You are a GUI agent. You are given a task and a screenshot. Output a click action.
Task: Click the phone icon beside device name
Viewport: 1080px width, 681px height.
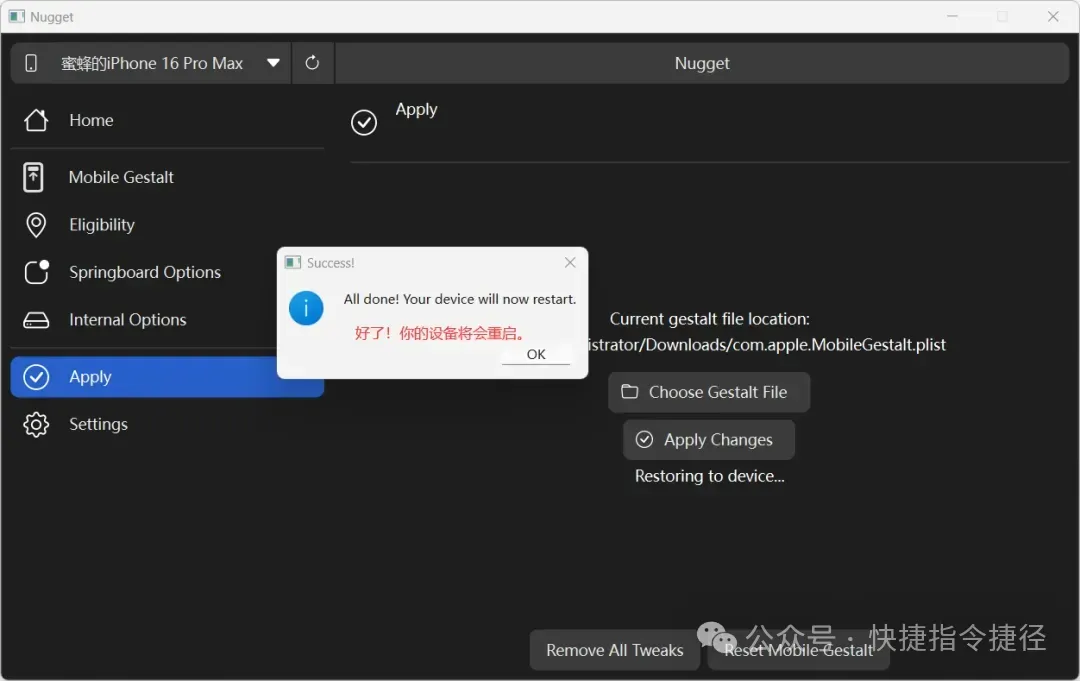31,63
